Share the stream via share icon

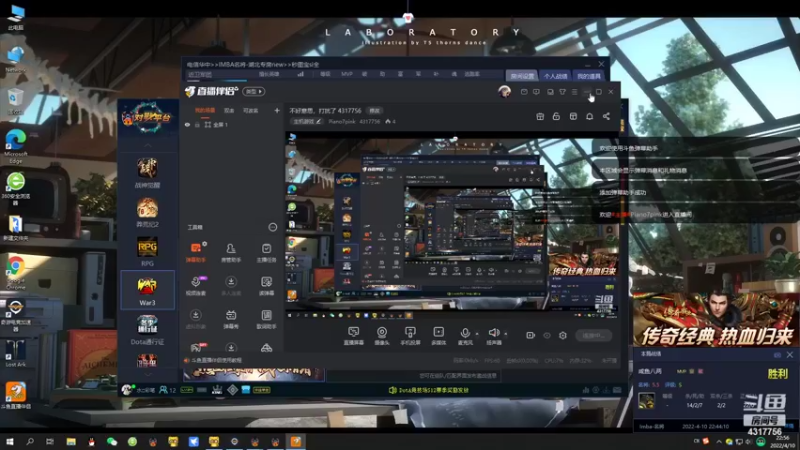606,116
